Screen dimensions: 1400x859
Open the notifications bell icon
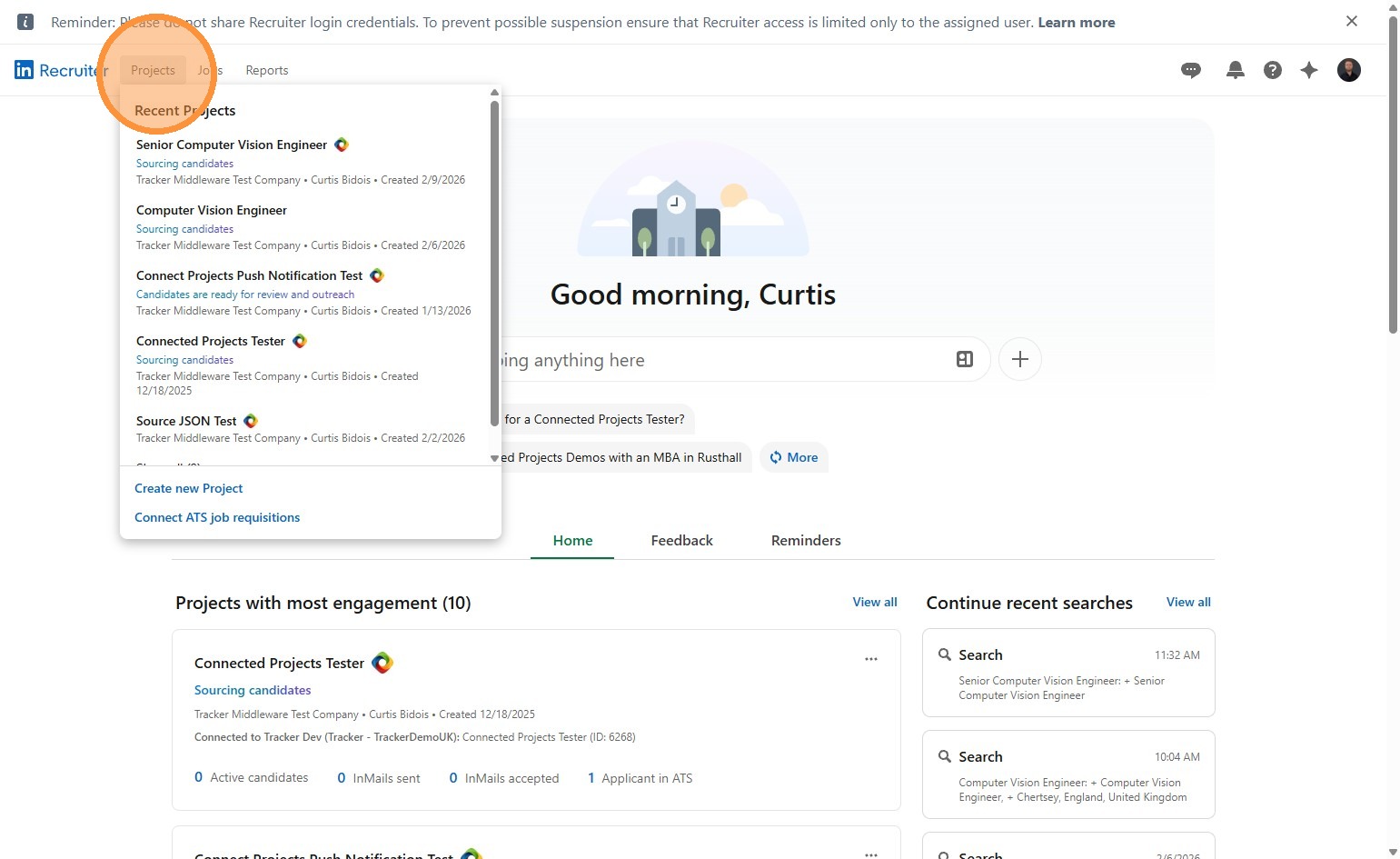tap(1235, 70)
